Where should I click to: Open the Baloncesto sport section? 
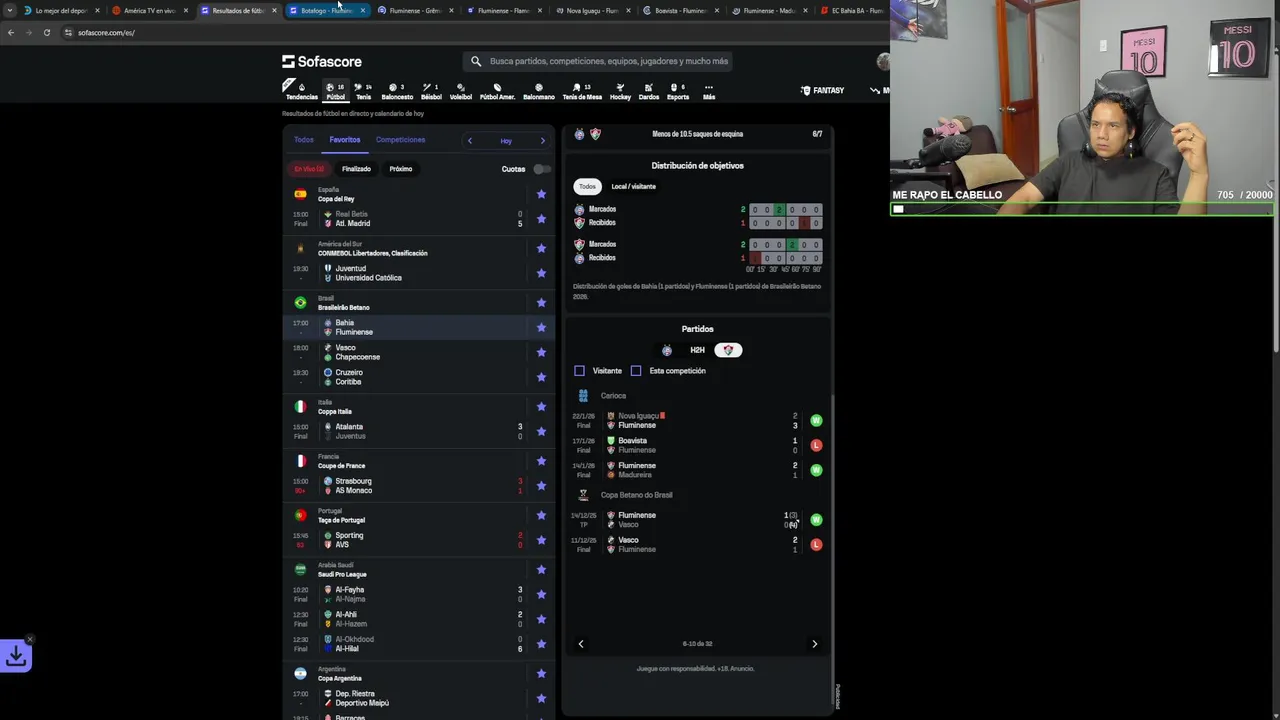click(397, 91)
